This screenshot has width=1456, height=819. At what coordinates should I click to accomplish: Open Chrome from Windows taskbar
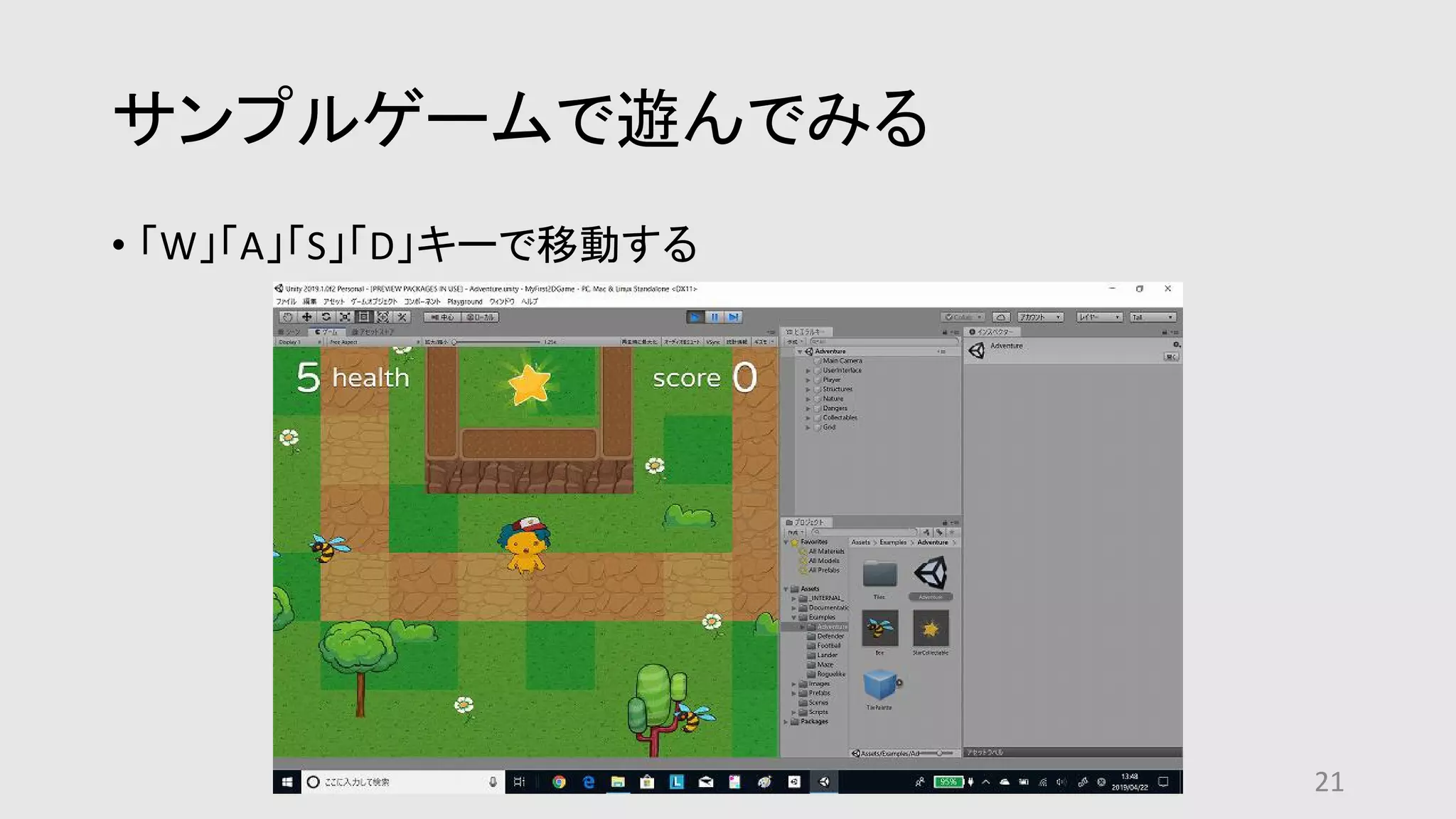(560, 782)
